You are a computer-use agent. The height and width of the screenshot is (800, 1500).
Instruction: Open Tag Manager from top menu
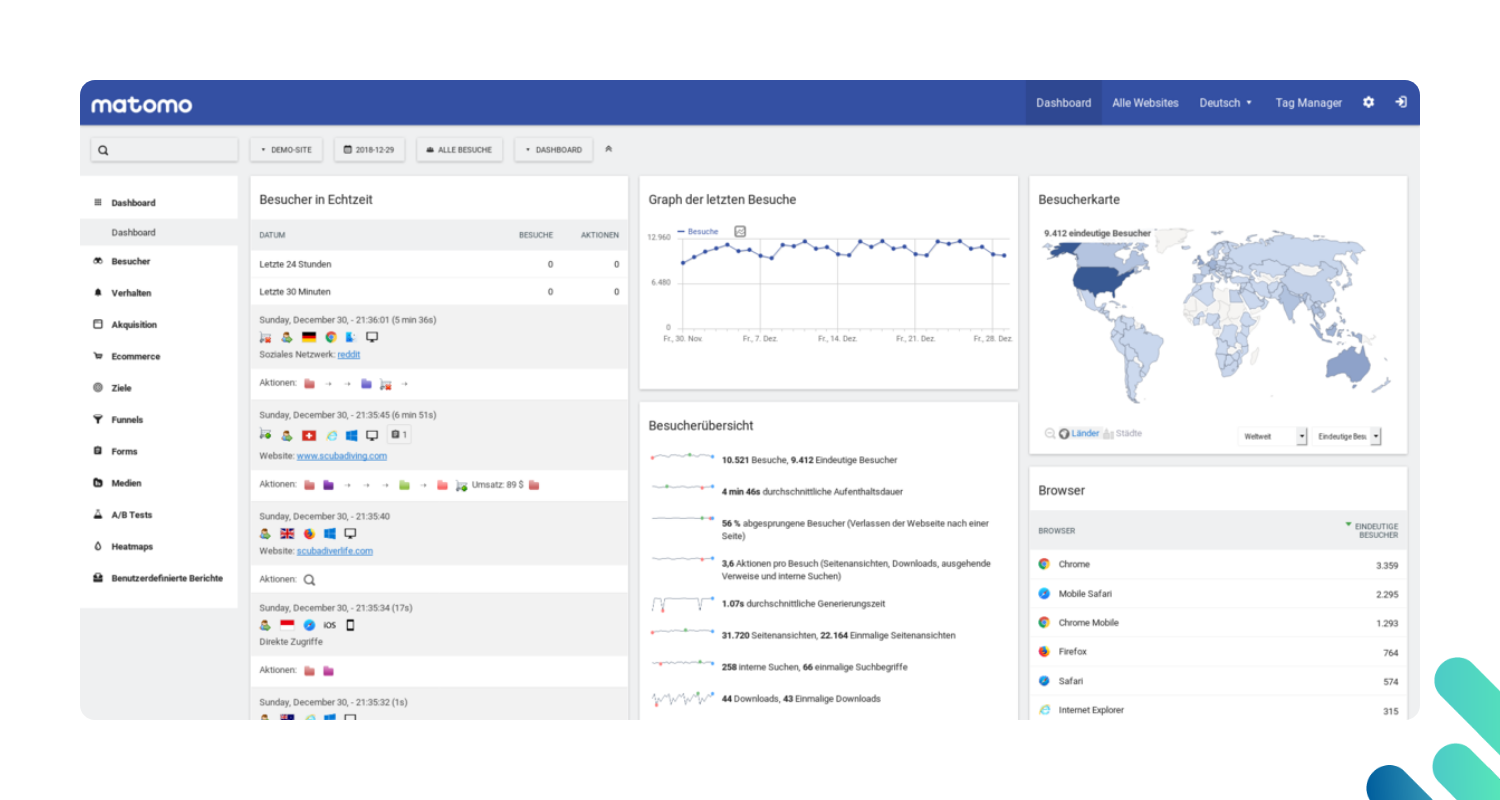pyautogui.click(x=1308, y=103)
